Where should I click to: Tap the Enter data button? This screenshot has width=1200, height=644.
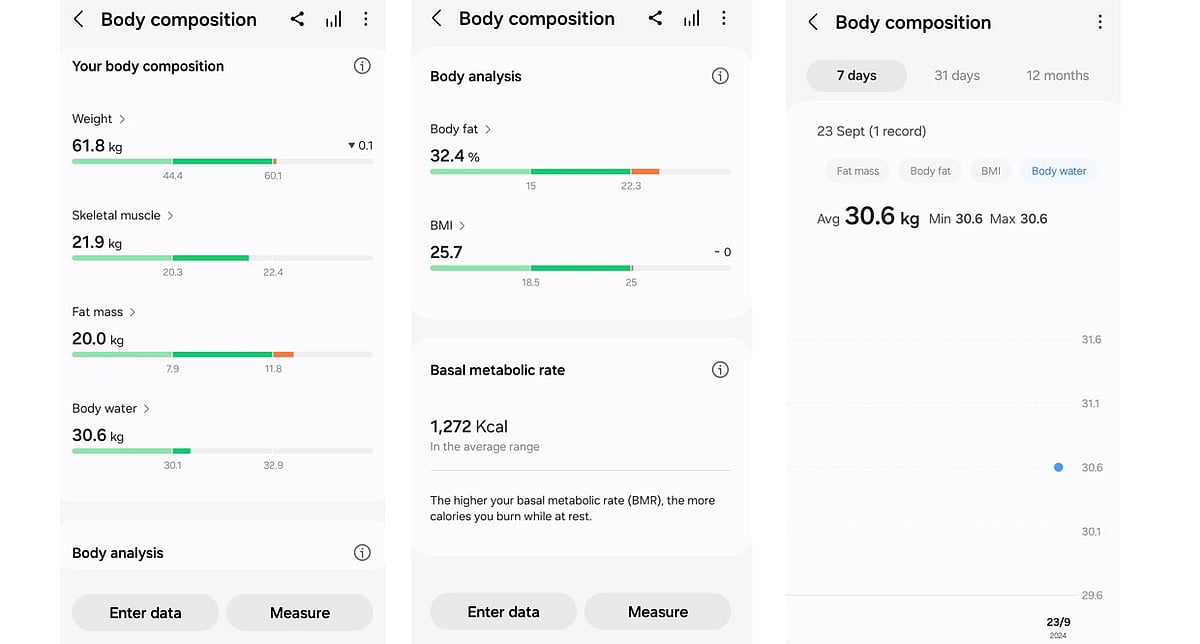(x=144, y=612)
